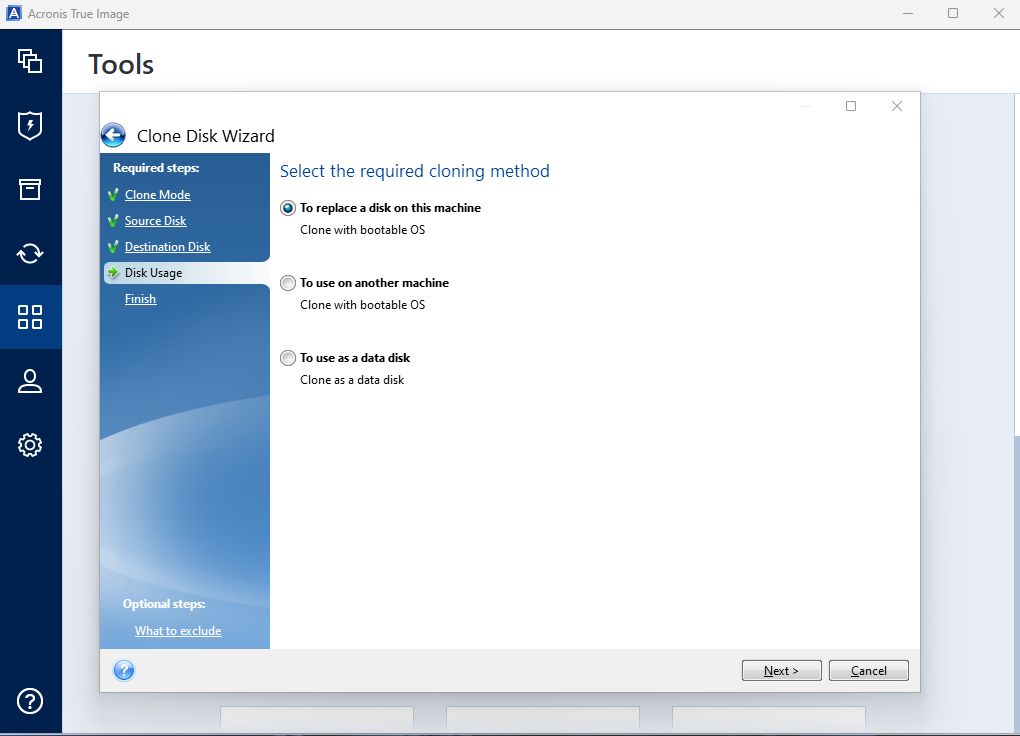Go back using the wizard's blue arrow
The width and height of the screenshot is (1020, 736).
click(x=113, y=135)
